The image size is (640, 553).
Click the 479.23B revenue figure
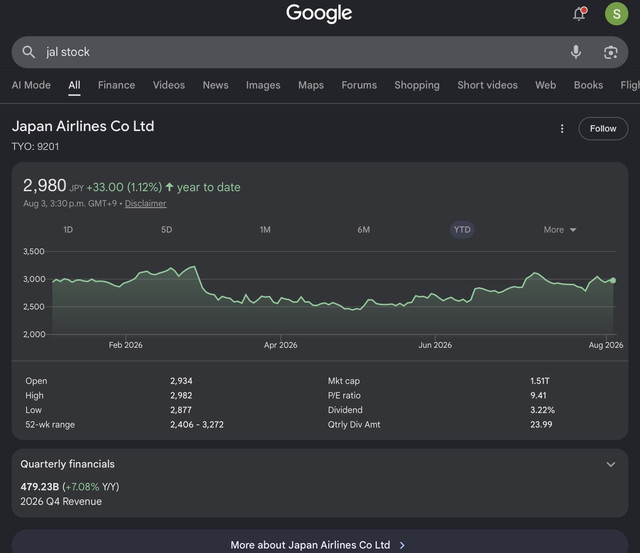pos(40,487)
